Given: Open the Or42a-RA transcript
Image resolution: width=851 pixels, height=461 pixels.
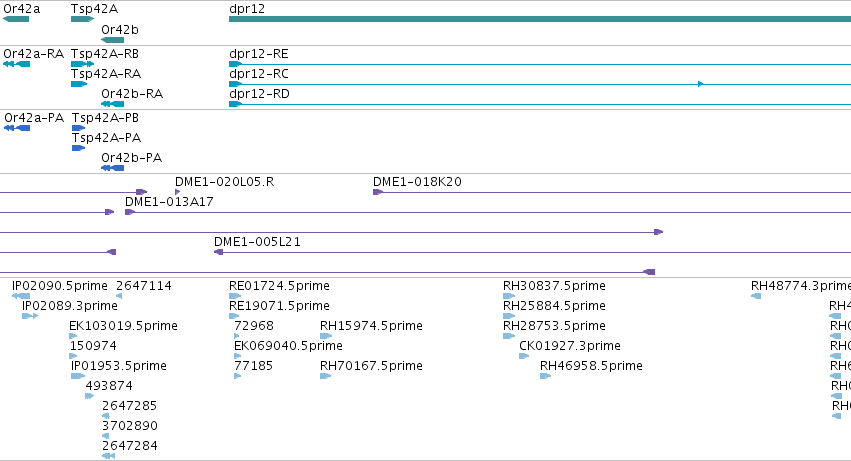Looking at the screenshot, I should 16,64.
